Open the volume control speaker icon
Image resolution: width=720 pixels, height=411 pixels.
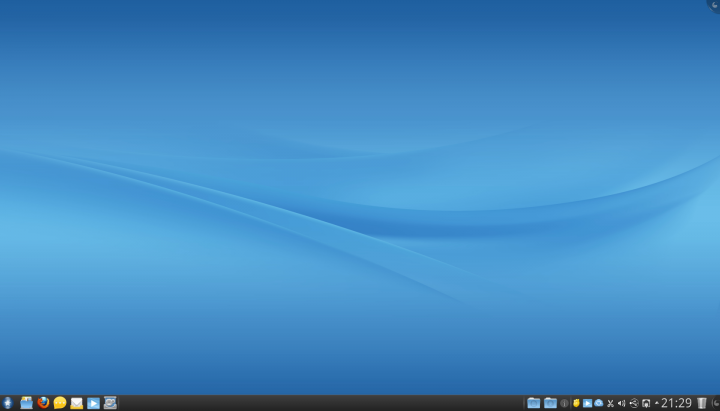622,403
